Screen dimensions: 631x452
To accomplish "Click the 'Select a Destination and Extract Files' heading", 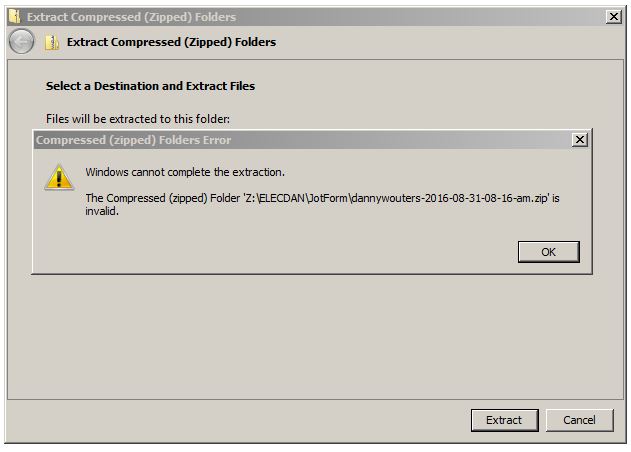I will pos(150,86).
